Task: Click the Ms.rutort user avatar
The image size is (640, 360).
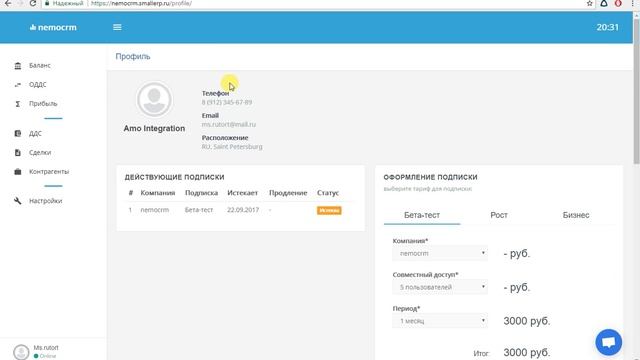Action: pyautogui.click(x=21, y=352)
